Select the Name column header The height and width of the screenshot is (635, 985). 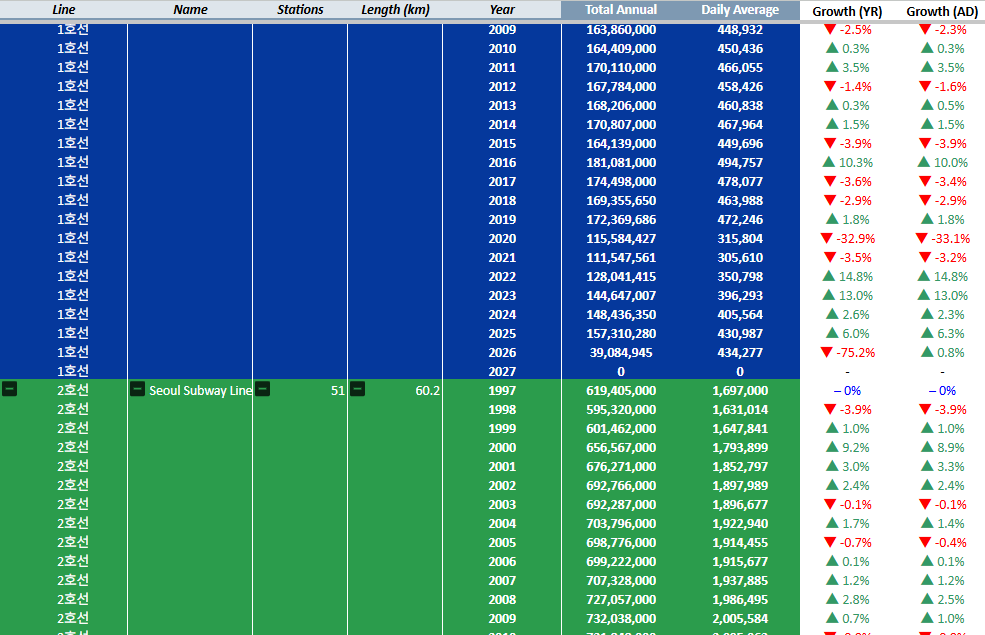pos(190,9)
